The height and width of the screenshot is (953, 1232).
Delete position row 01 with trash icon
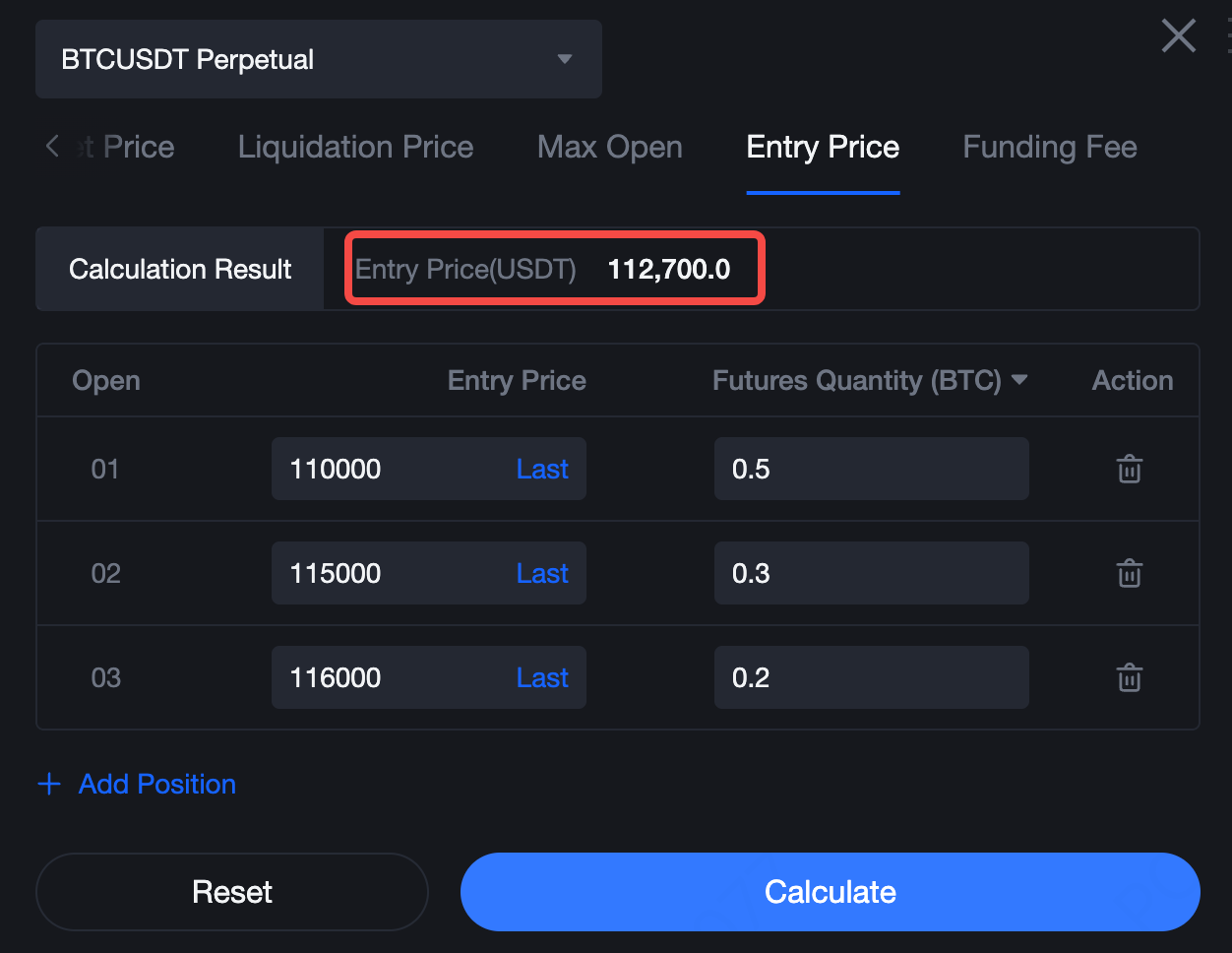(x=1129, y=469)
